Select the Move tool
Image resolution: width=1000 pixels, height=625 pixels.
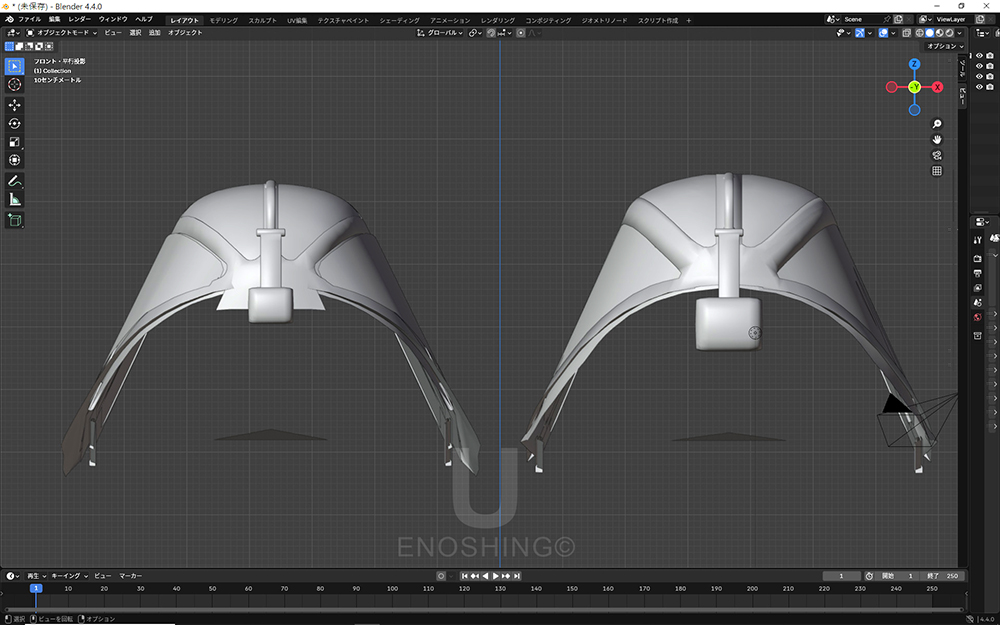(15, 105)
